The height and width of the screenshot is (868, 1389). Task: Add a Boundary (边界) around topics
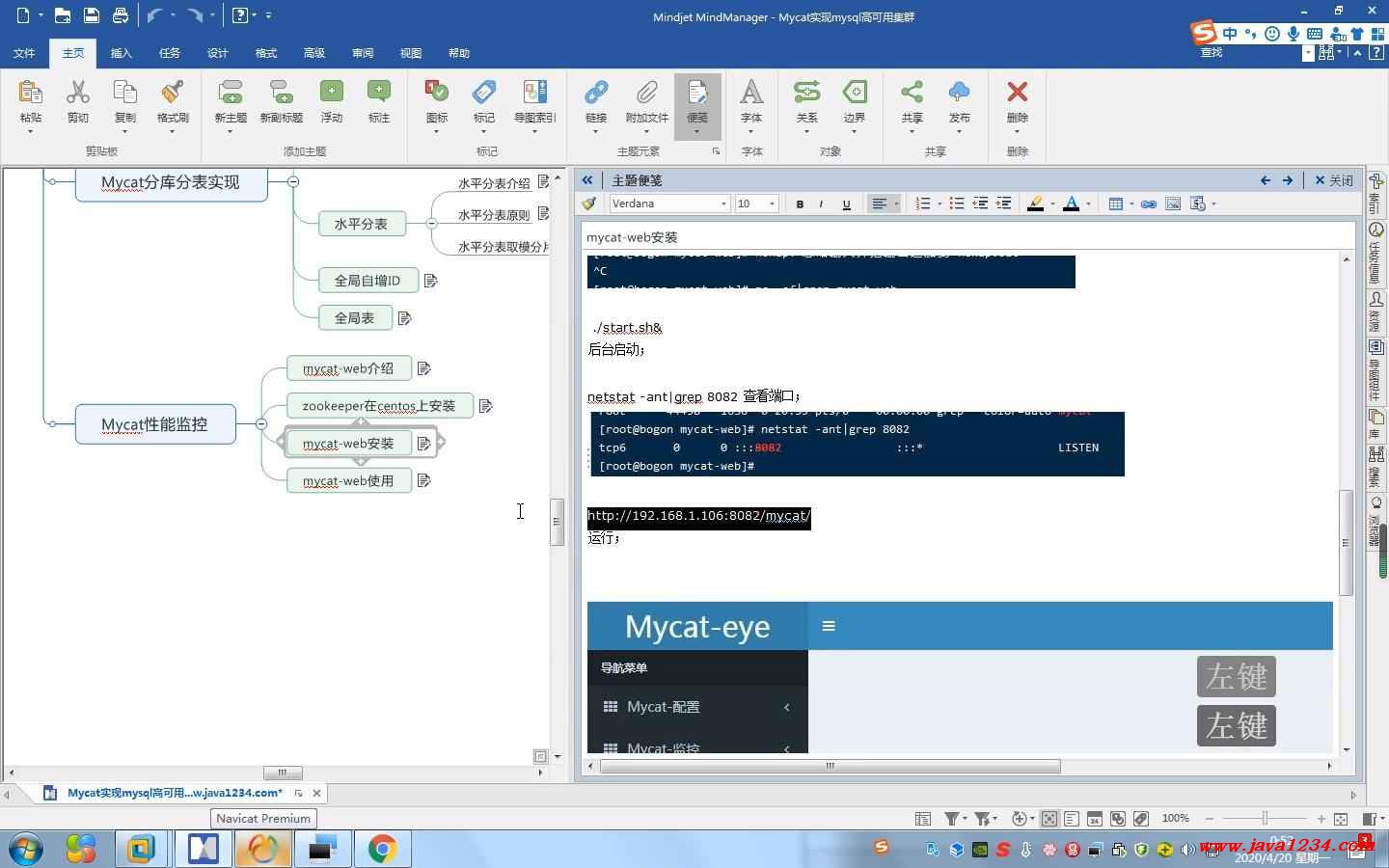click(855, 93)
